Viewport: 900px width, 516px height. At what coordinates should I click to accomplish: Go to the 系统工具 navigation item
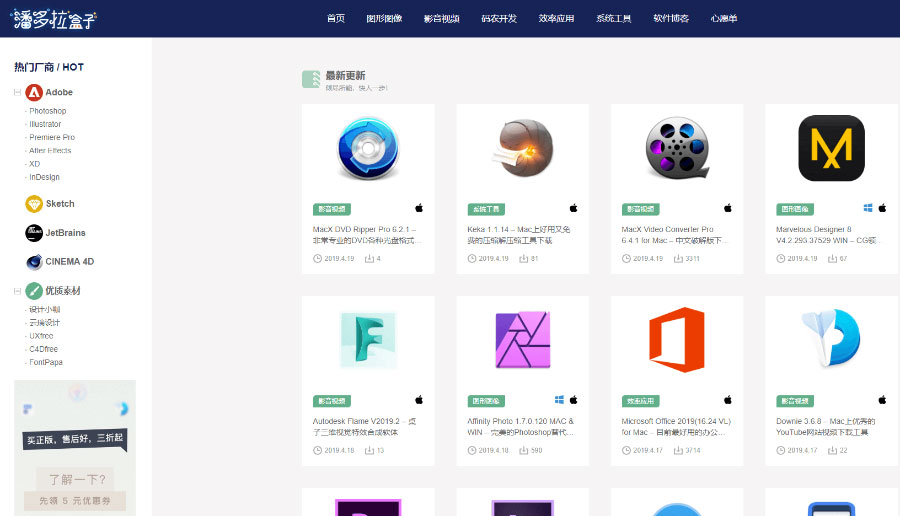pos(613,18)
